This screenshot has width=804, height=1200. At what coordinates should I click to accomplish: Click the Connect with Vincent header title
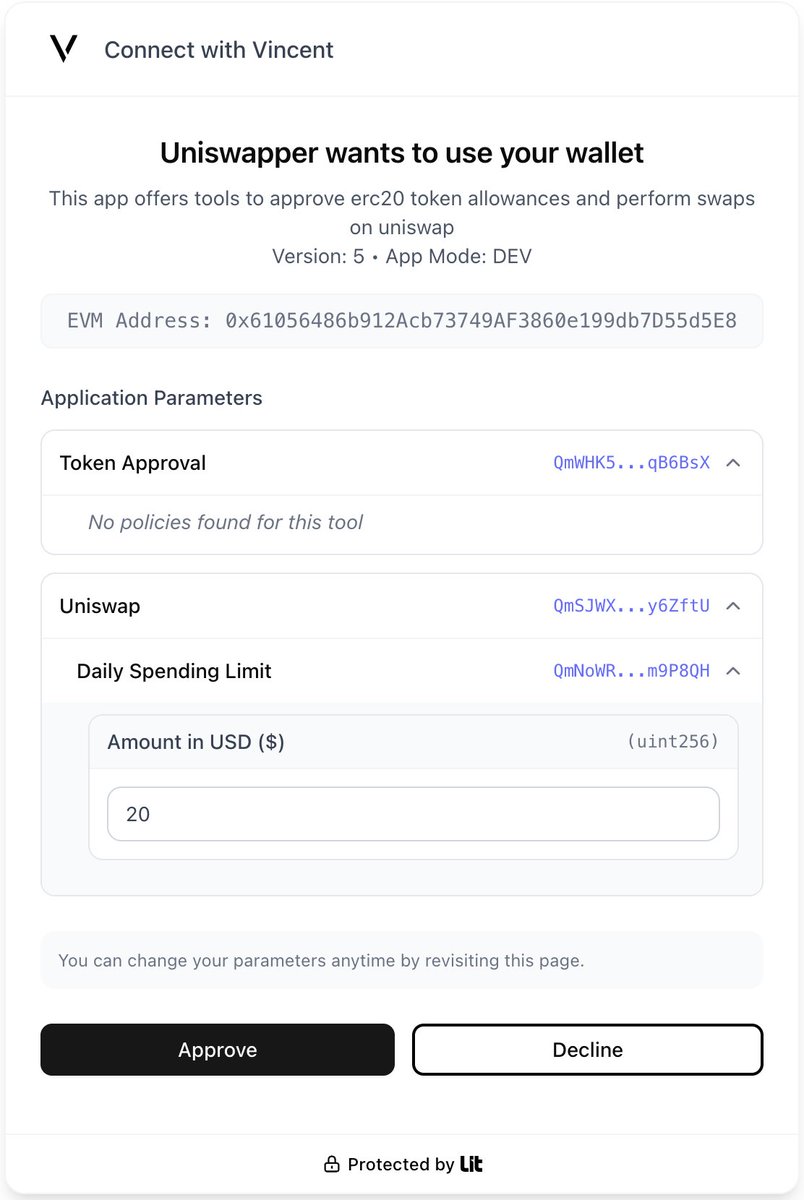[219, 50]
